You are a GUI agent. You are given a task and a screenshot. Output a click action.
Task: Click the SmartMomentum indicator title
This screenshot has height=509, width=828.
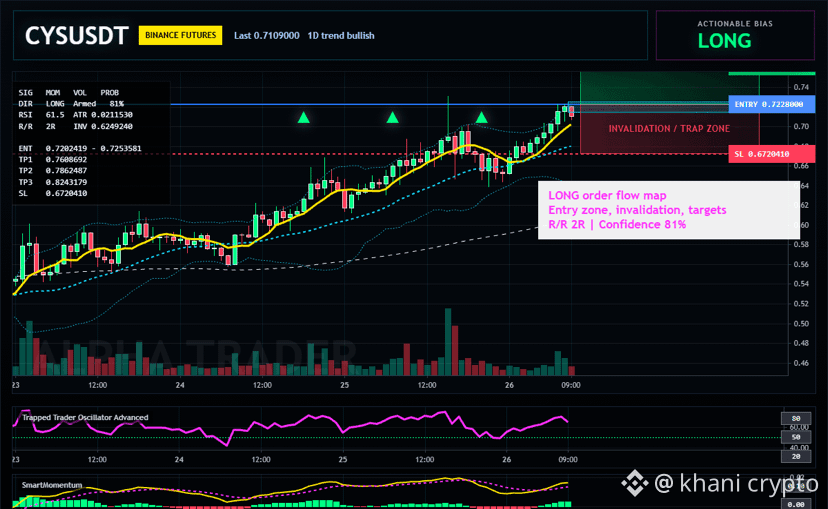52,485
